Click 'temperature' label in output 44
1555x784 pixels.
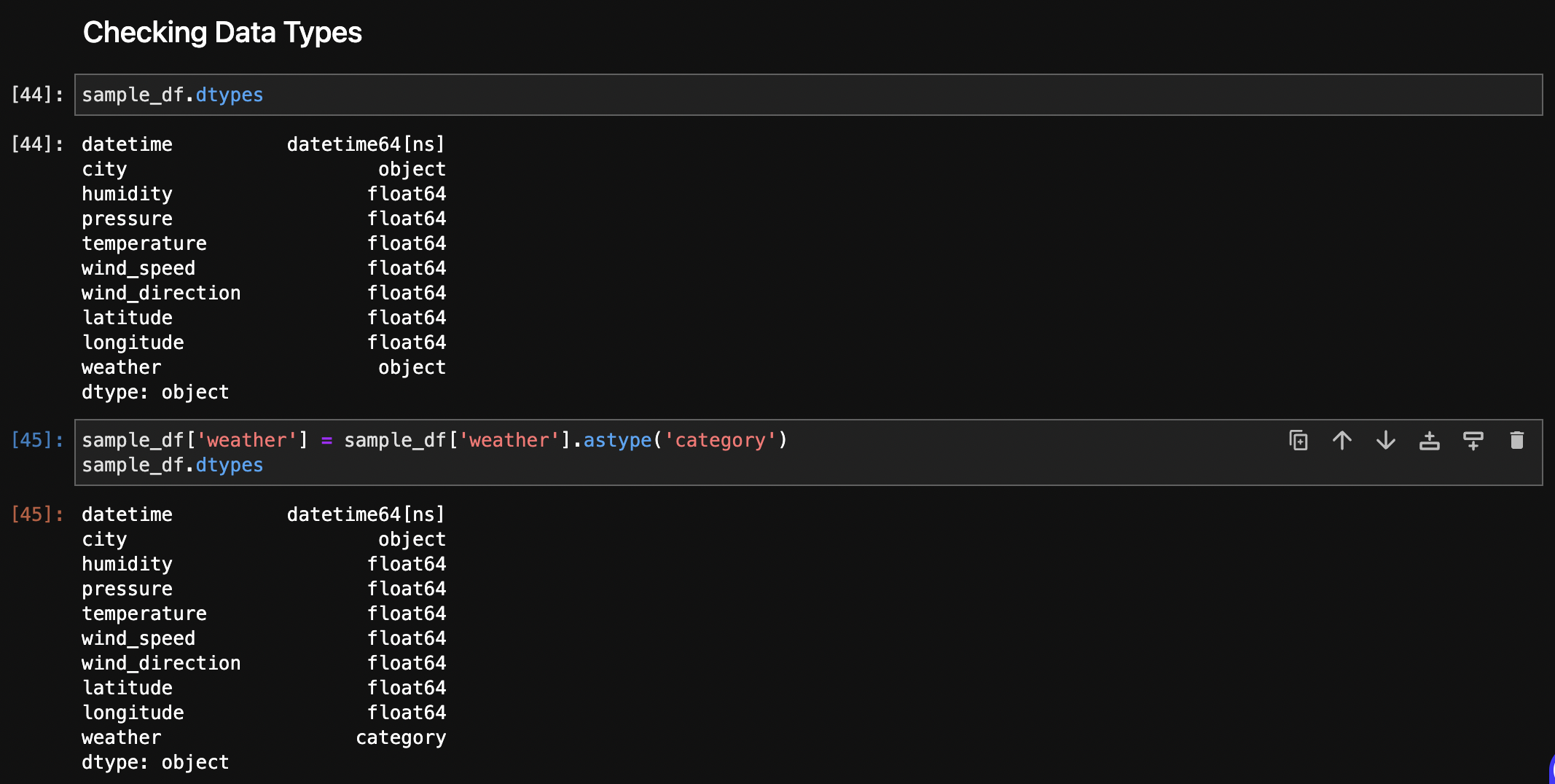[x=144, y=243]
